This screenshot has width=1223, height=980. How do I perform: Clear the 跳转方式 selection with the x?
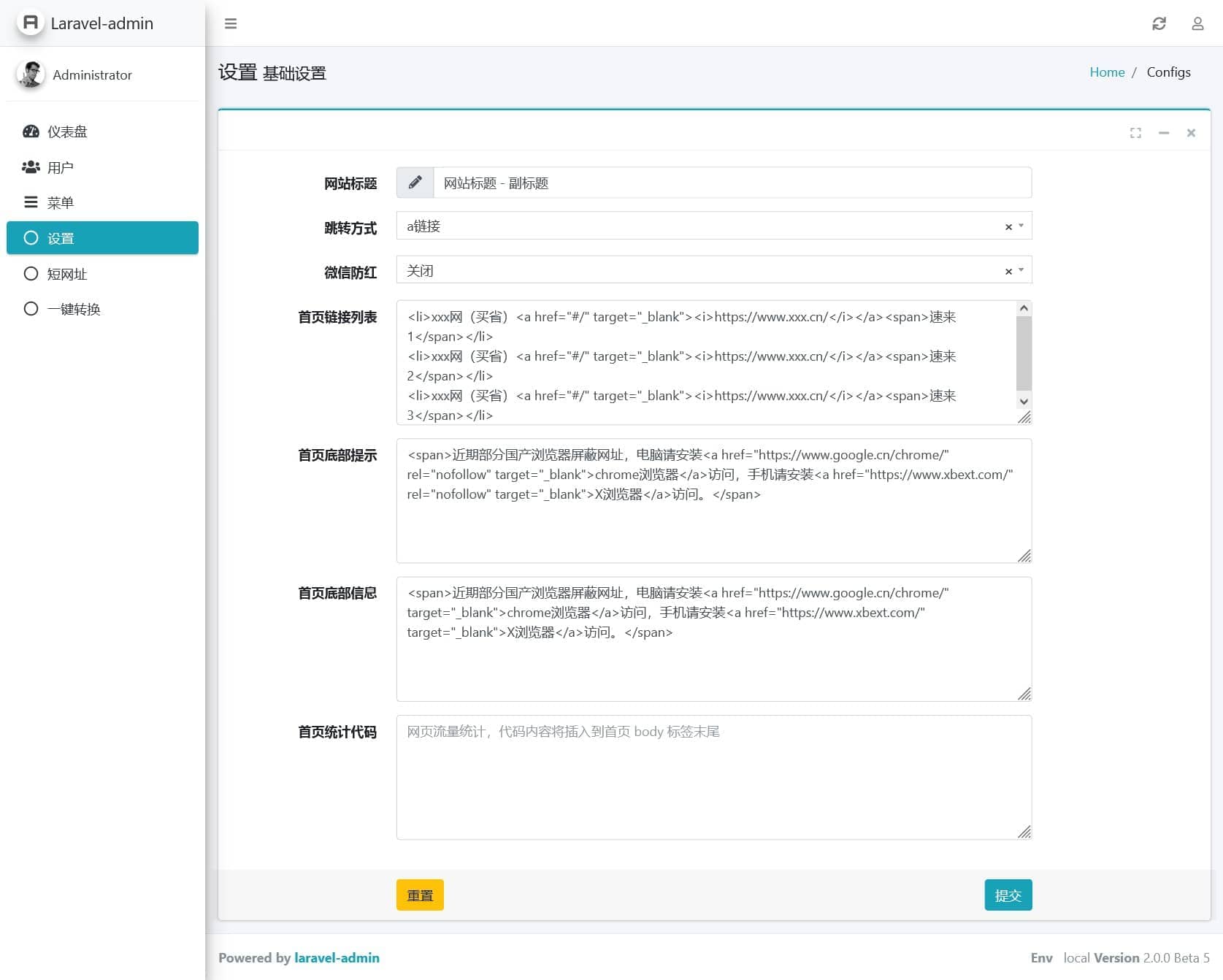click(x=1008, y=227)
